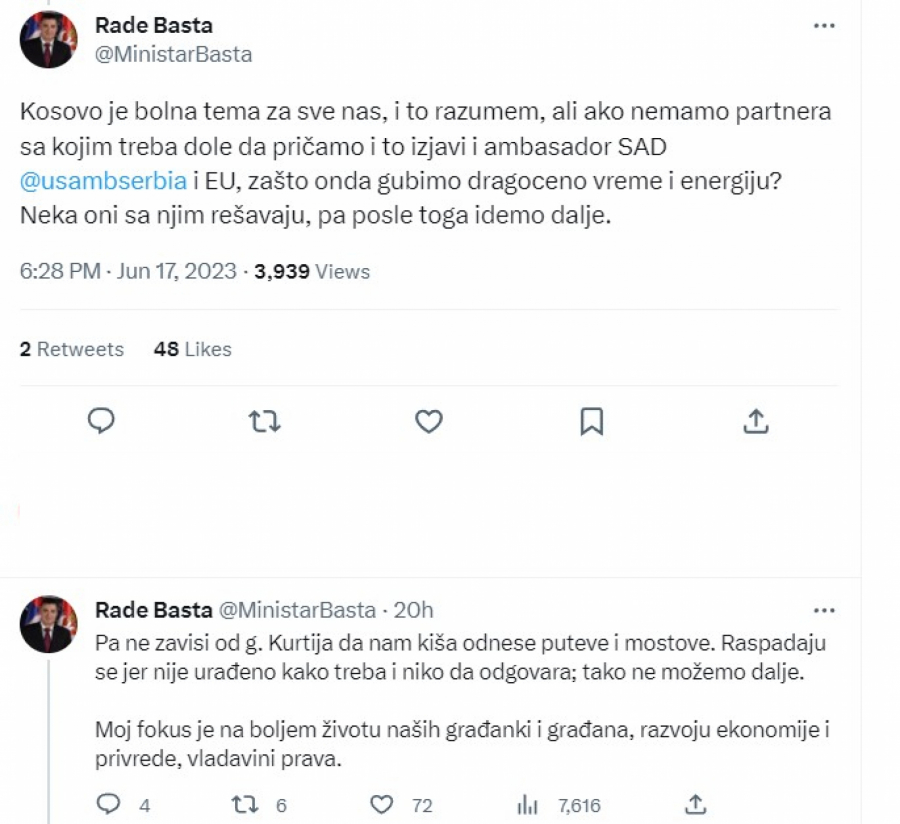Open Rade Basta's profile picture
This screenshot has height=824, width=900.
pos(47,38)
